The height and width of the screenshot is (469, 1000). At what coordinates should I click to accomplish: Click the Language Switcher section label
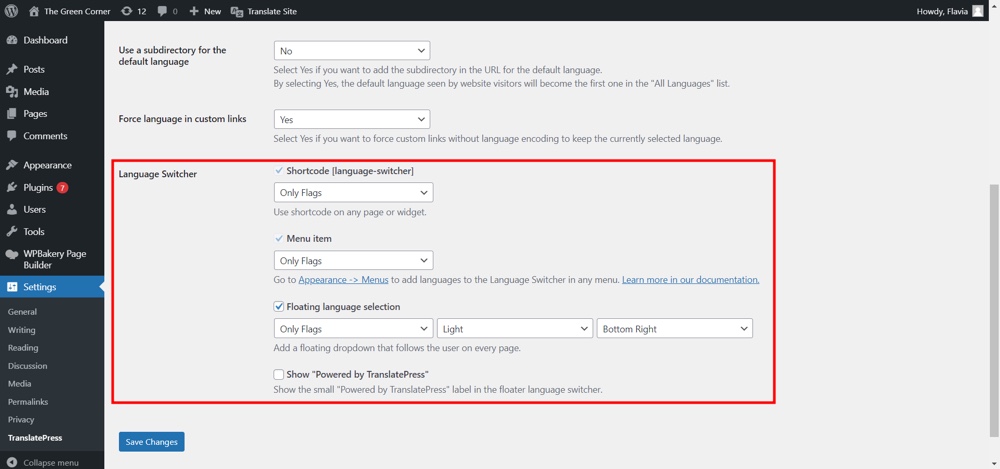[x=158, y=174]
